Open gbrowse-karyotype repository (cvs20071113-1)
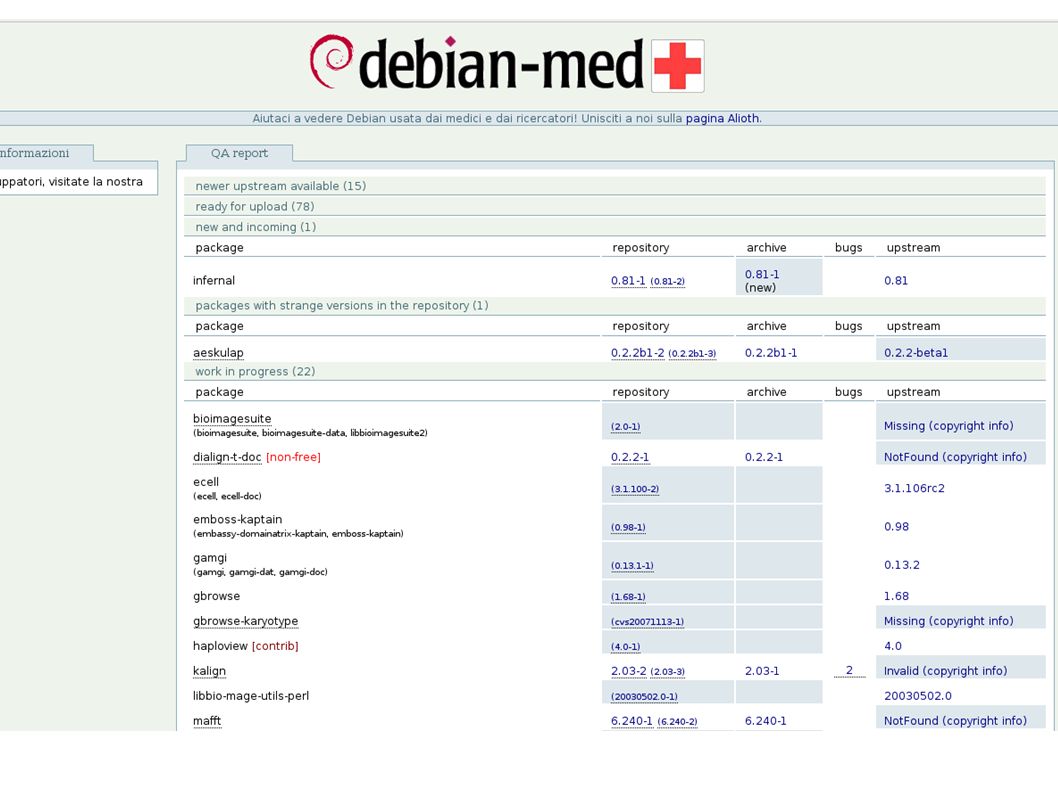Image resolution: width=1058 pixels, height=793 pixels. pos(647,622)
